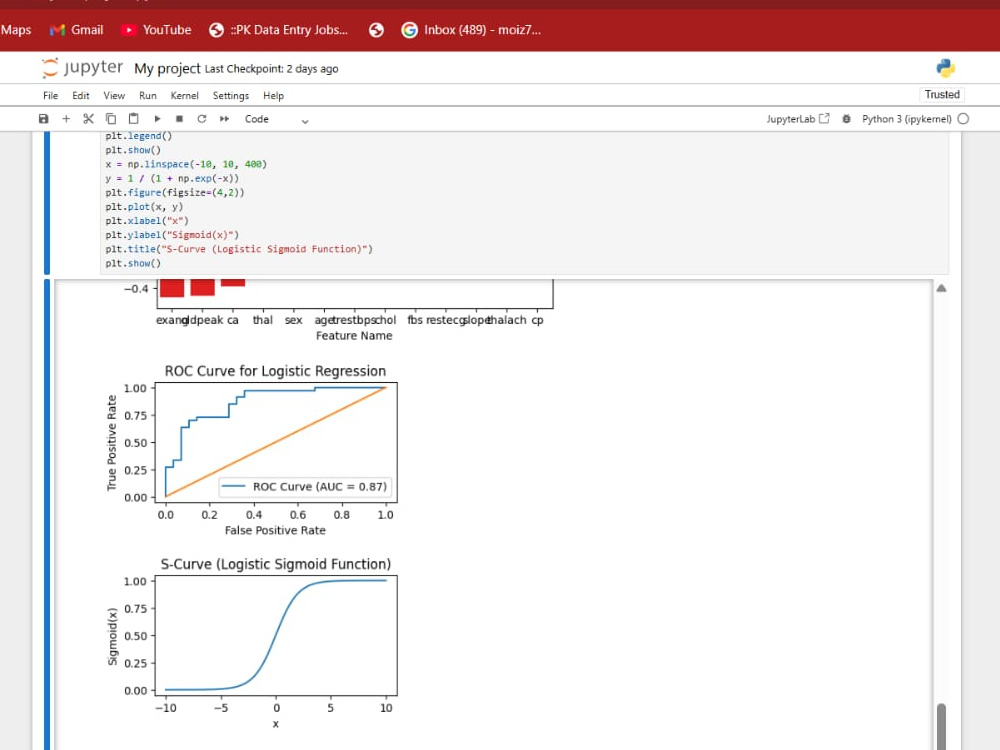Open the Gmail bookmark
The height and width of the screenshot is (750, 1000).
point(77,30)
